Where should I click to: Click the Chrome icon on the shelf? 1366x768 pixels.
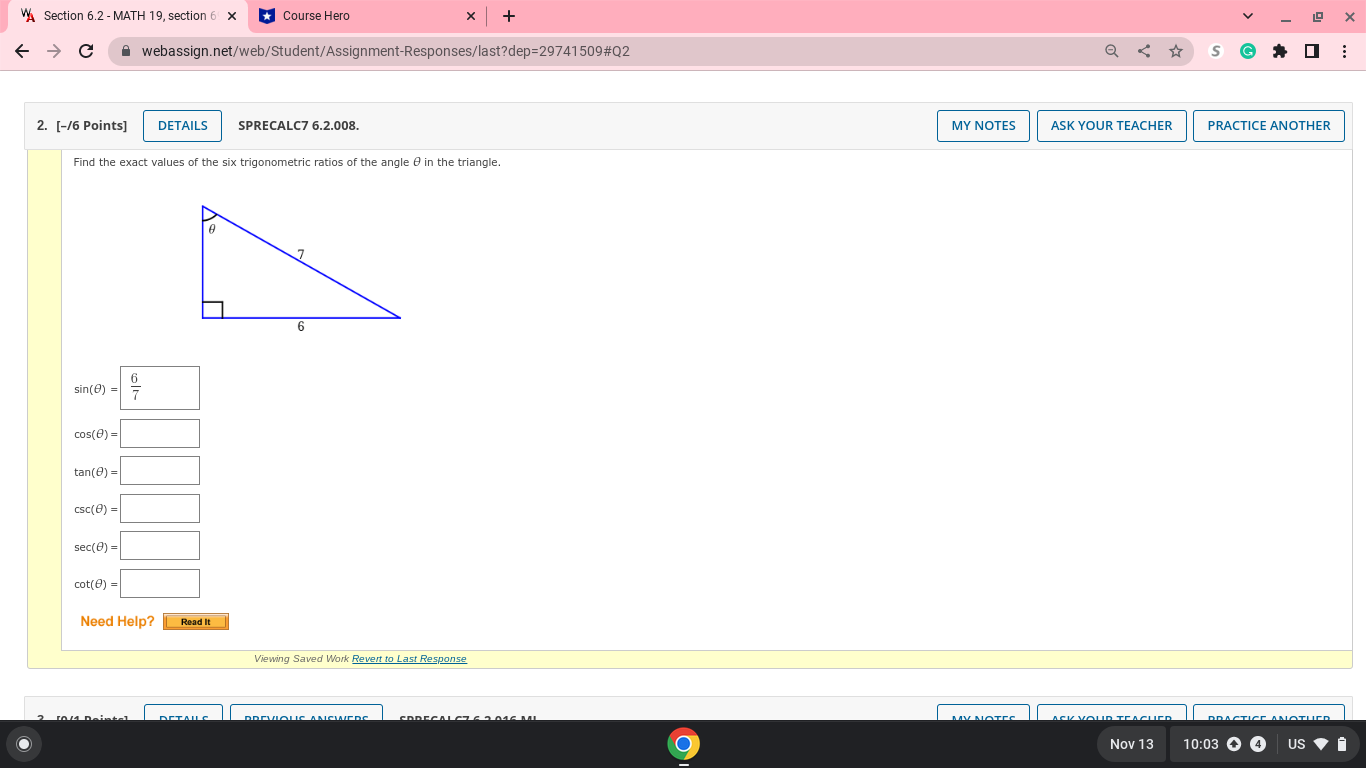point(683,744)
